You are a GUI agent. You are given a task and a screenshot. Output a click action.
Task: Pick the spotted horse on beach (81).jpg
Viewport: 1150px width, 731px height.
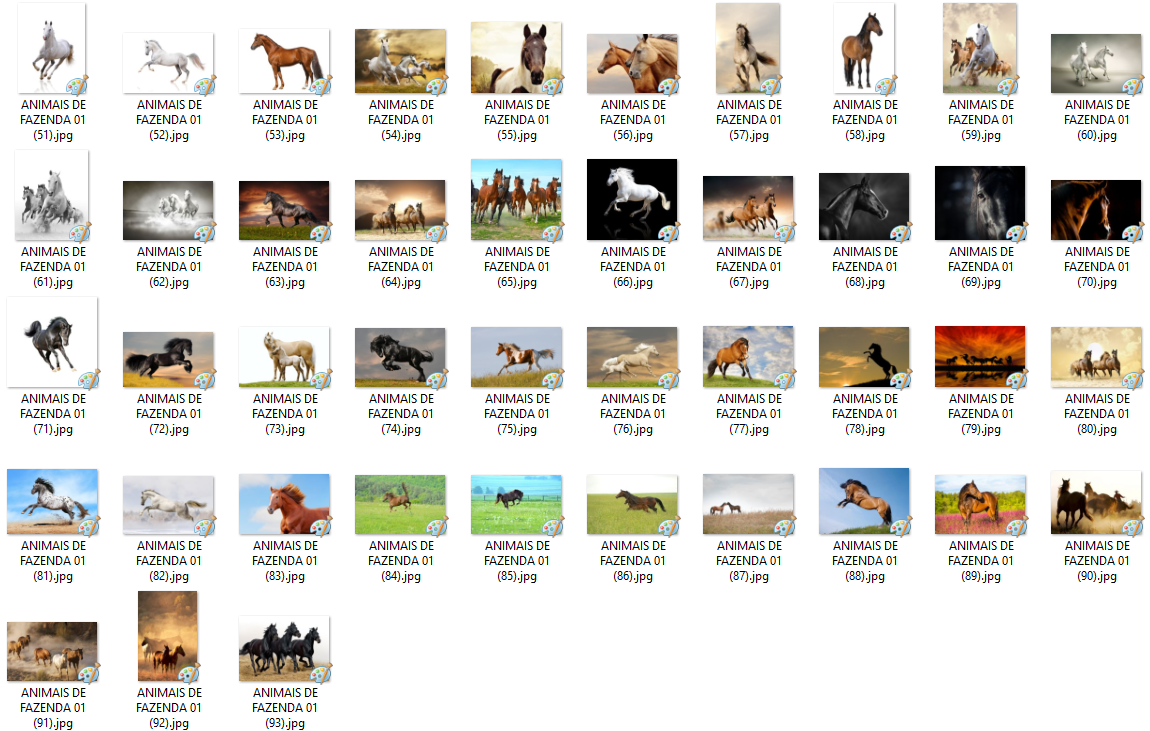52,501
